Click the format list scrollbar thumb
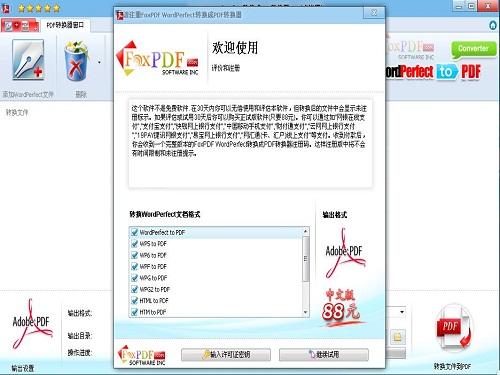 (x=305, y=259)
